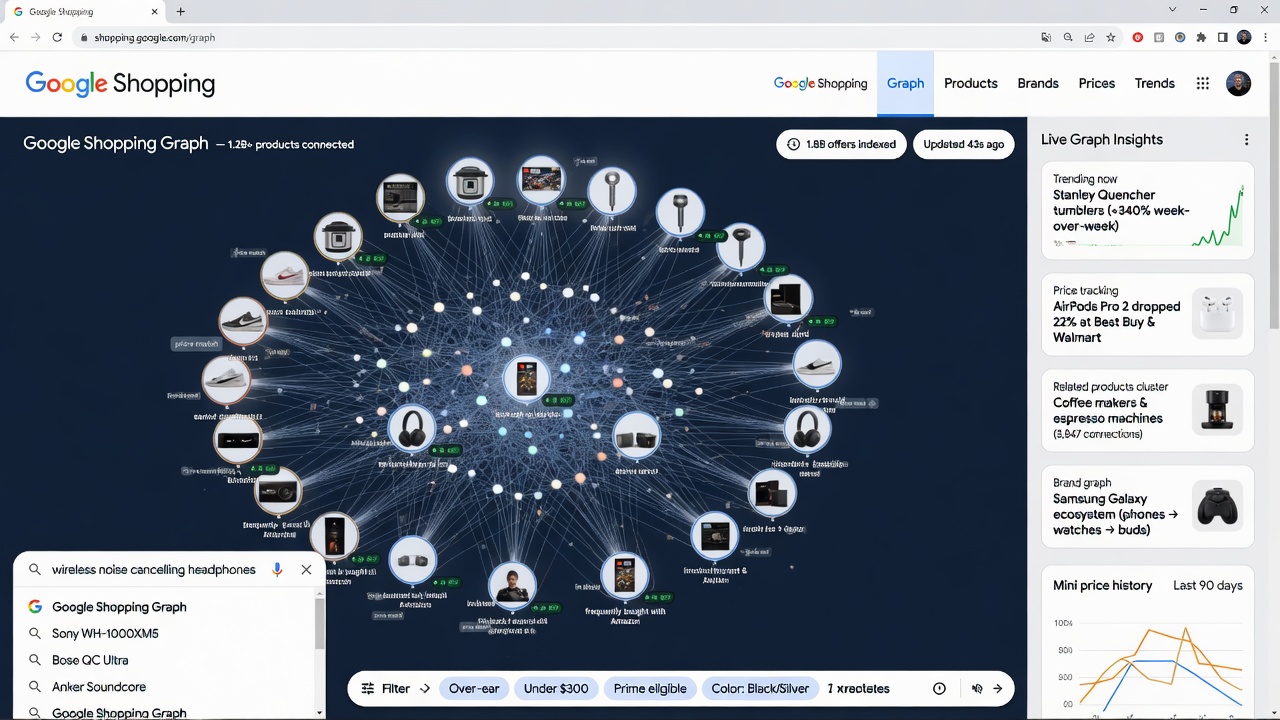Disable the Prime eligible filter chip

[650, 688]
